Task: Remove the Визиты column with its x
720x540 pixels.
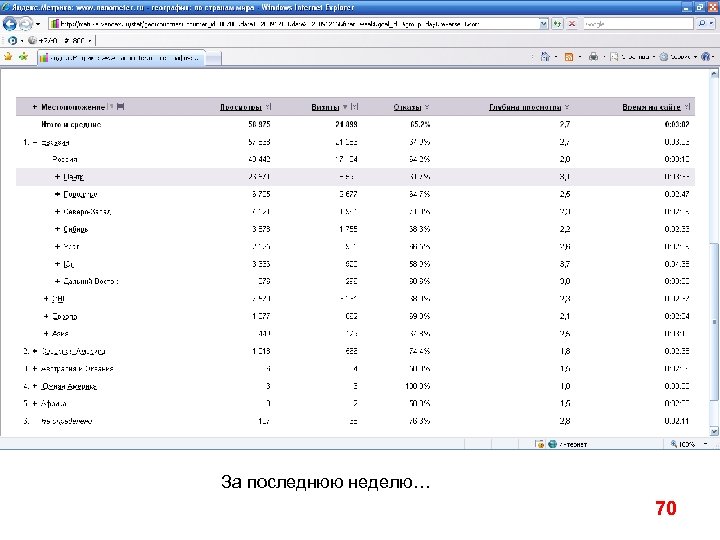Action: click(354, 107)
